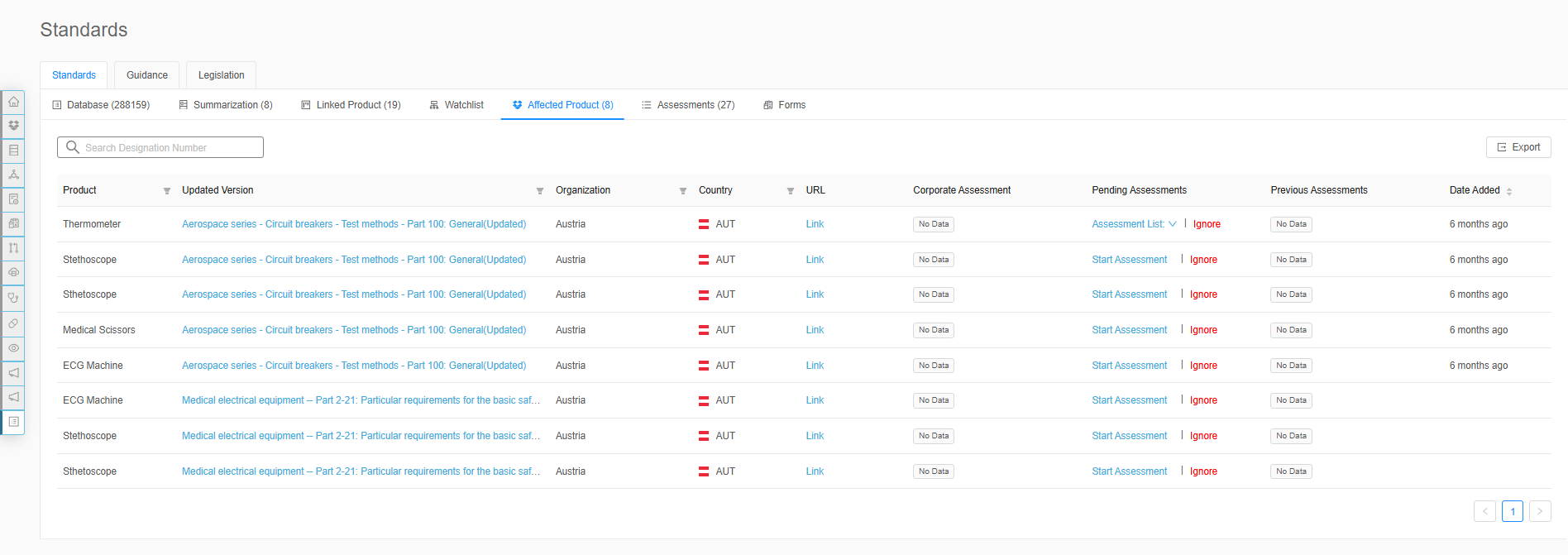
Task: Click '6 months ago' in the Thermometer row
Action: coord(1479,224)
